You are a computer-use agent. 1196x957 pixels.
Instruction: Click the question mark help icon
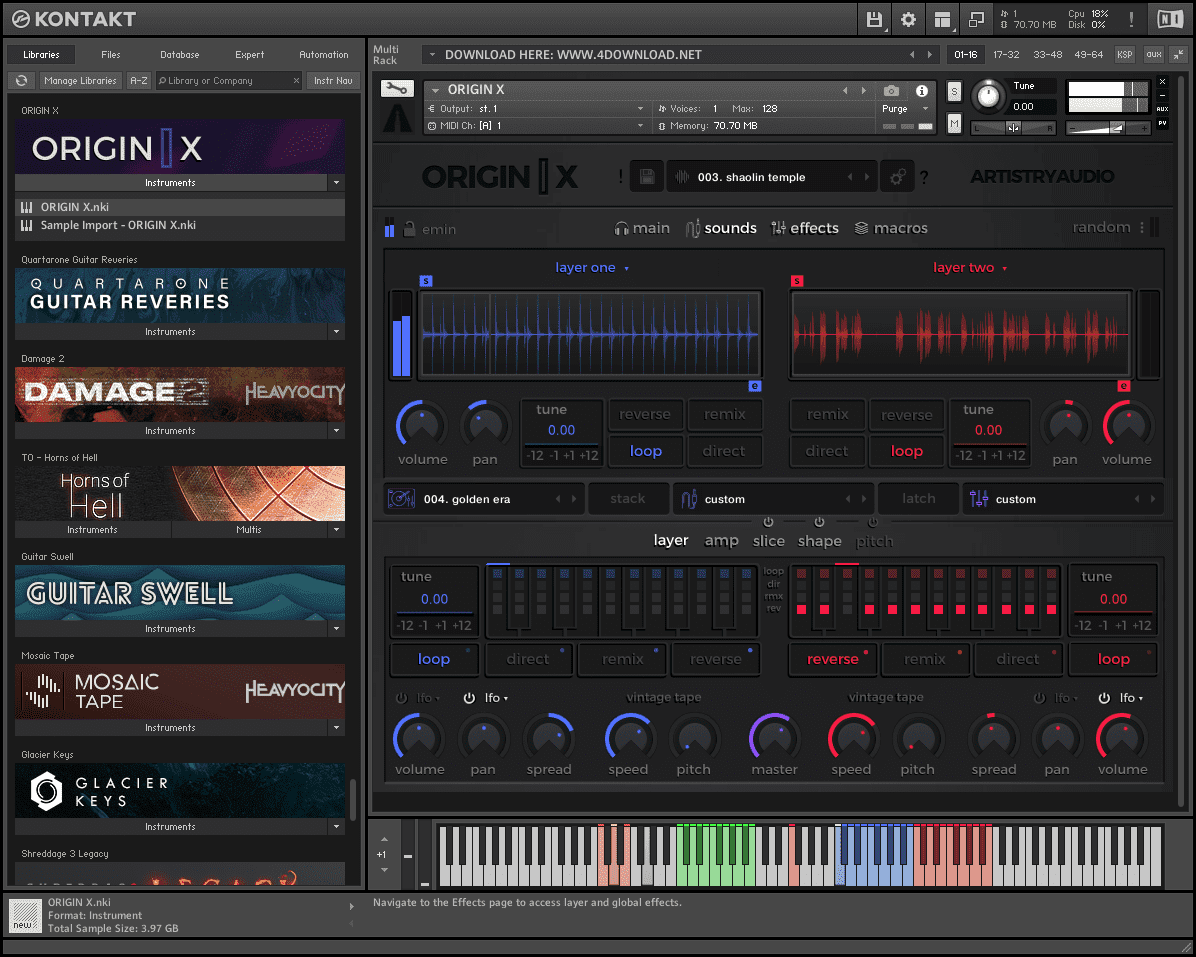coord(924,178)
